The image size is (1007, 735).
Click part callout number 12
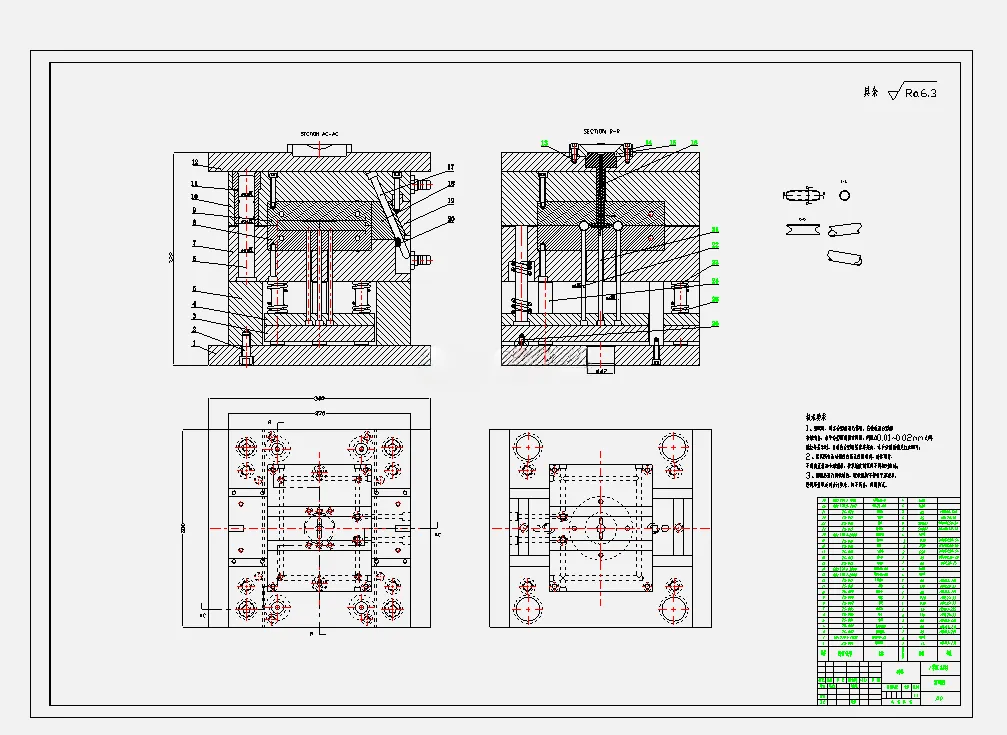click(195, 163)
